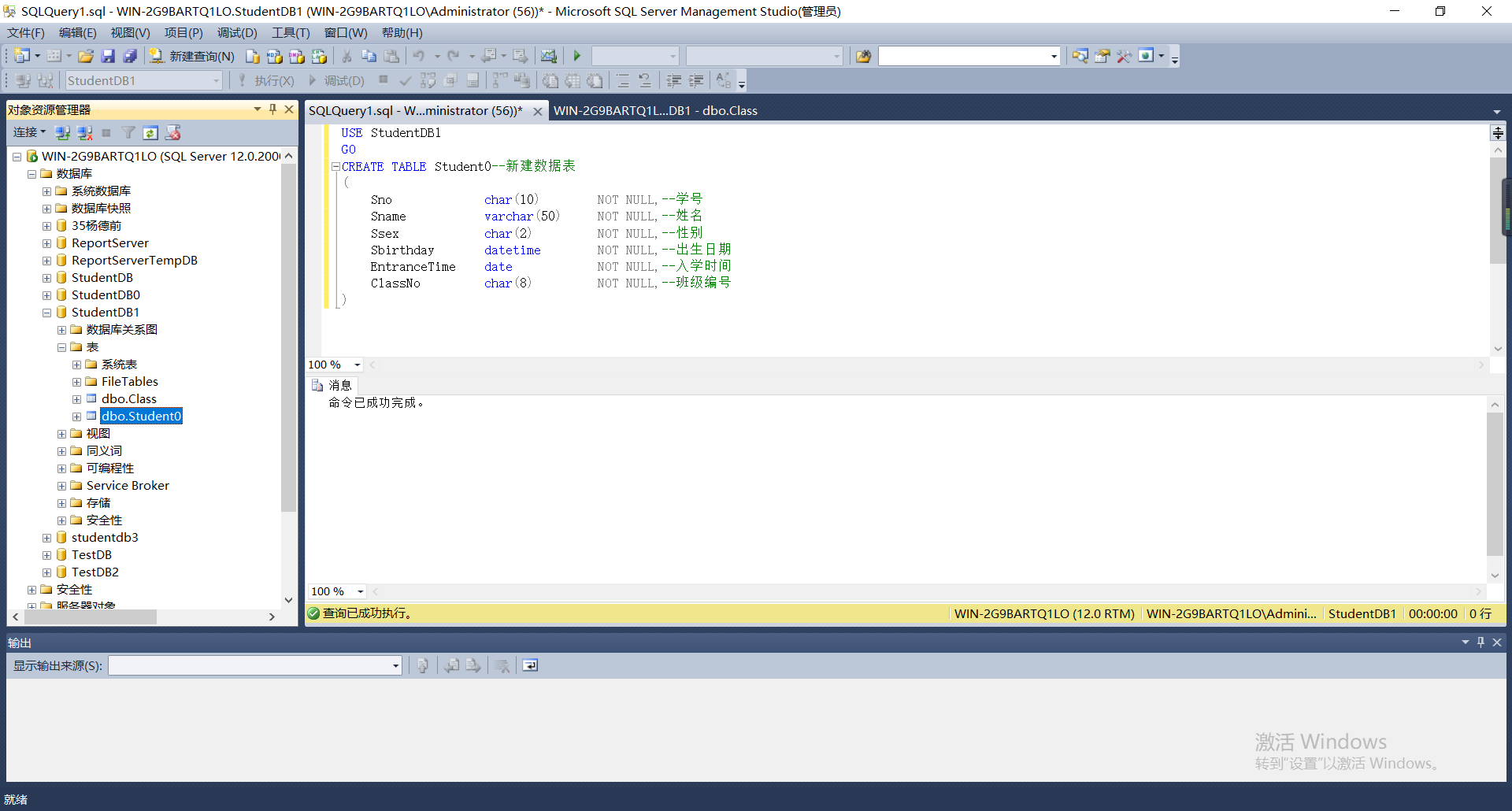Select the dbo.Student0 table
Screen dimensions: 1512x811
pyautogui.click(x=142, y=416)
